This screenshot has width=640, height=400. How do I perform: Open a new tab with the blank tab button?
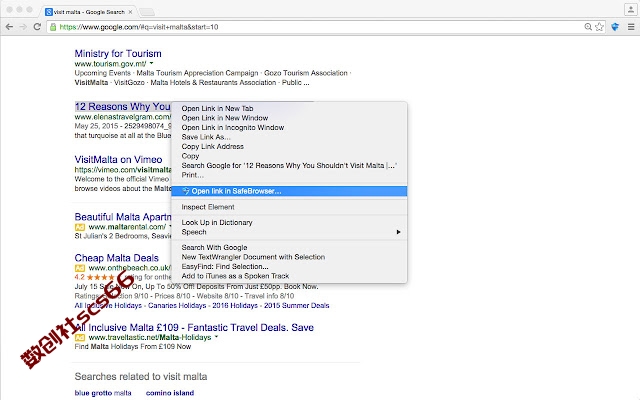147,12
